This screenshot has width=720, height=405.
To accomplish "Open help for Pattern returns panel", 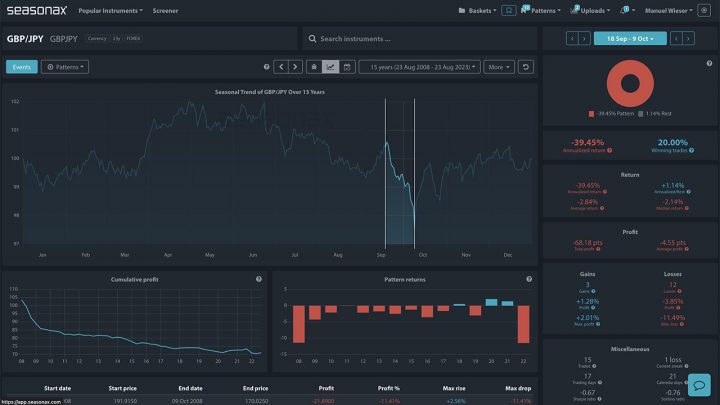I will pos(526,279).
